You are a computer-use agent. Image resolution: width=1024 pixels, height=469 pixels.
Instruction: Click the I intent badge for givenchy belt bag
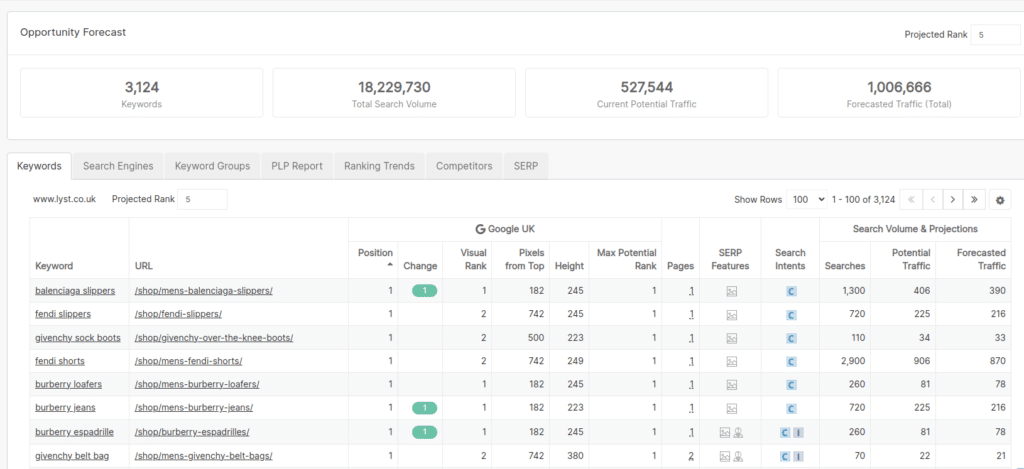(x=798, y=456)
